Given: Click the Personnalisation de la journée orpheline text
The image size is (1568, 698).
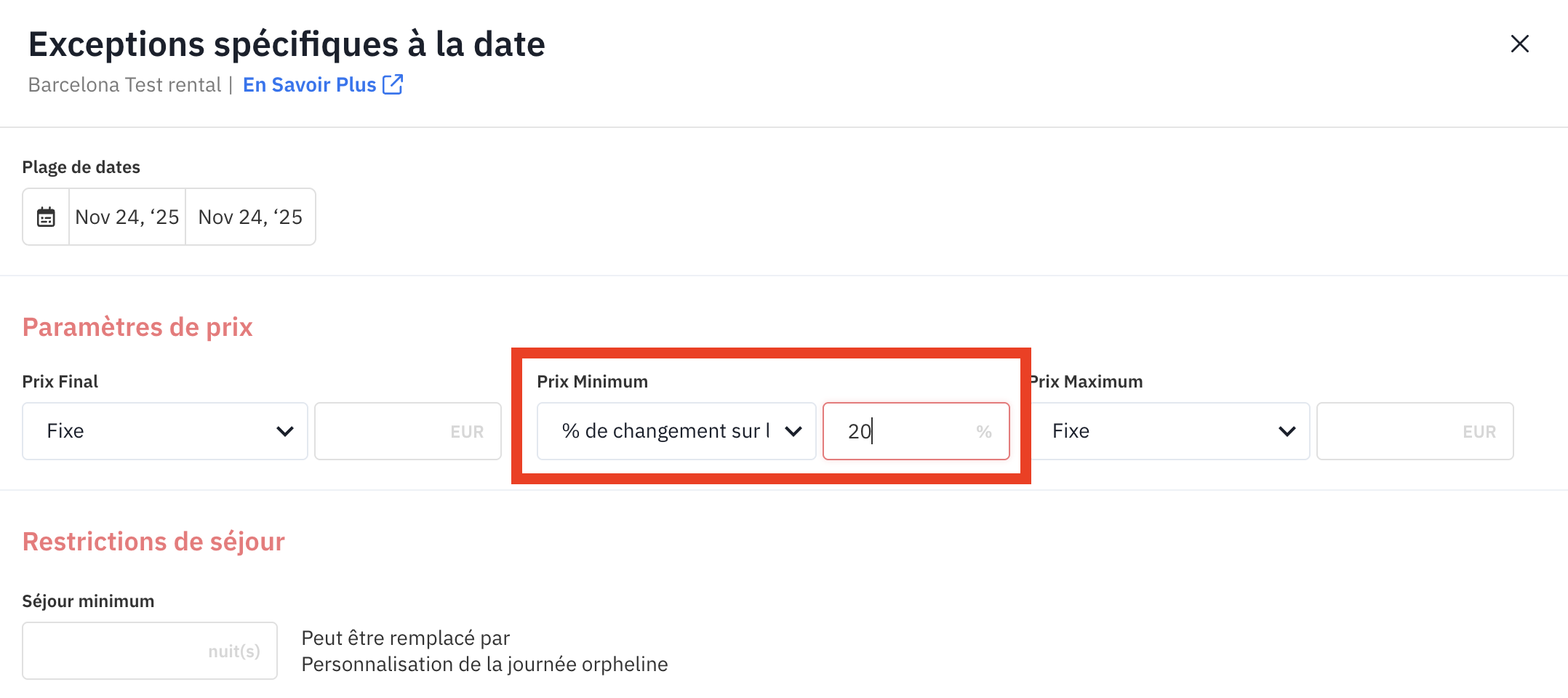Looking at the screenshot, I should [x=484, y=665].
